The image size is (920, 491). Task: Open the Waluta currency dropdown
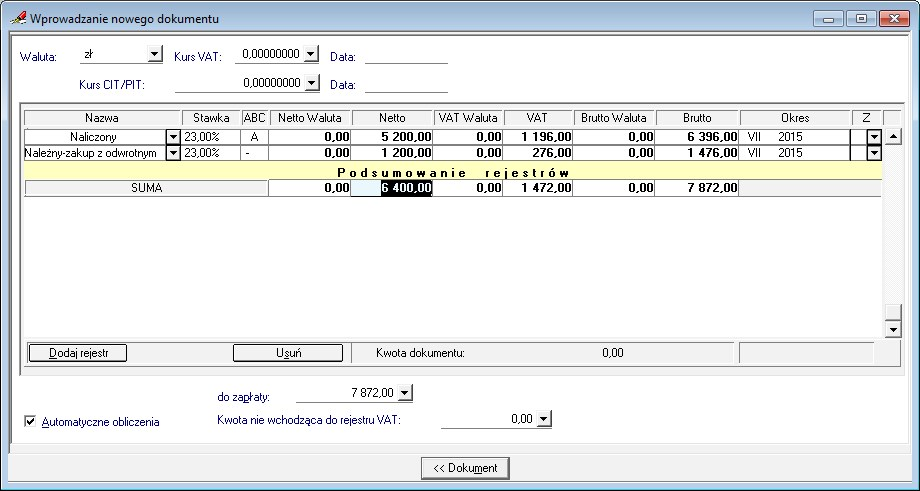[x=154, y=55]
